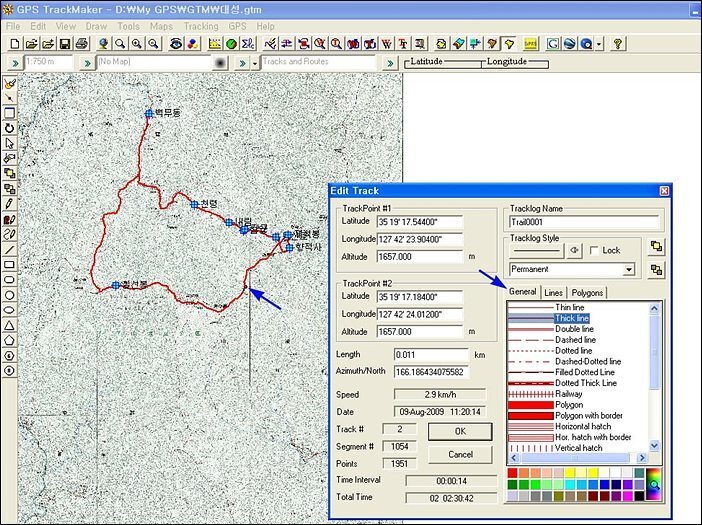
Task: Open the Permanent dropdown
Action: 629,269
